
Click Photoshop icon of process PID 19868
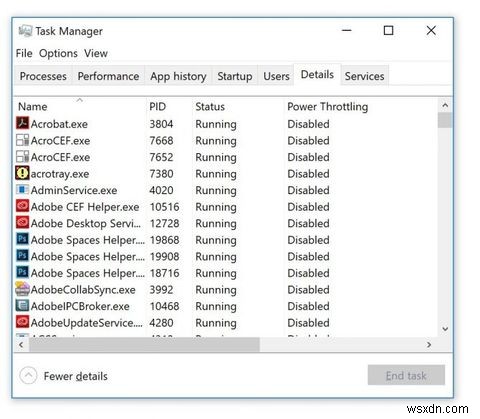tap(22, 239)
